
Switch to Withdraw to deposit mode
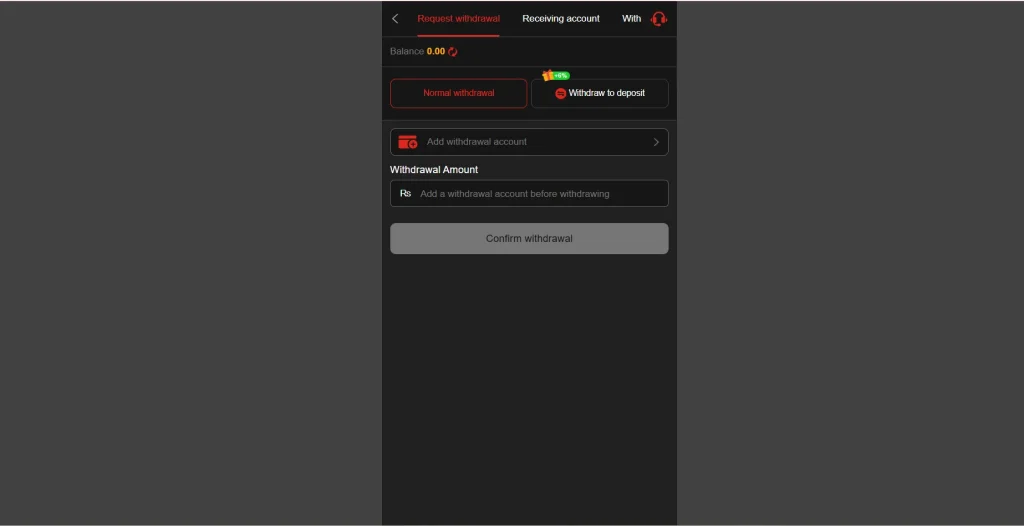click(x=600, y=93)
